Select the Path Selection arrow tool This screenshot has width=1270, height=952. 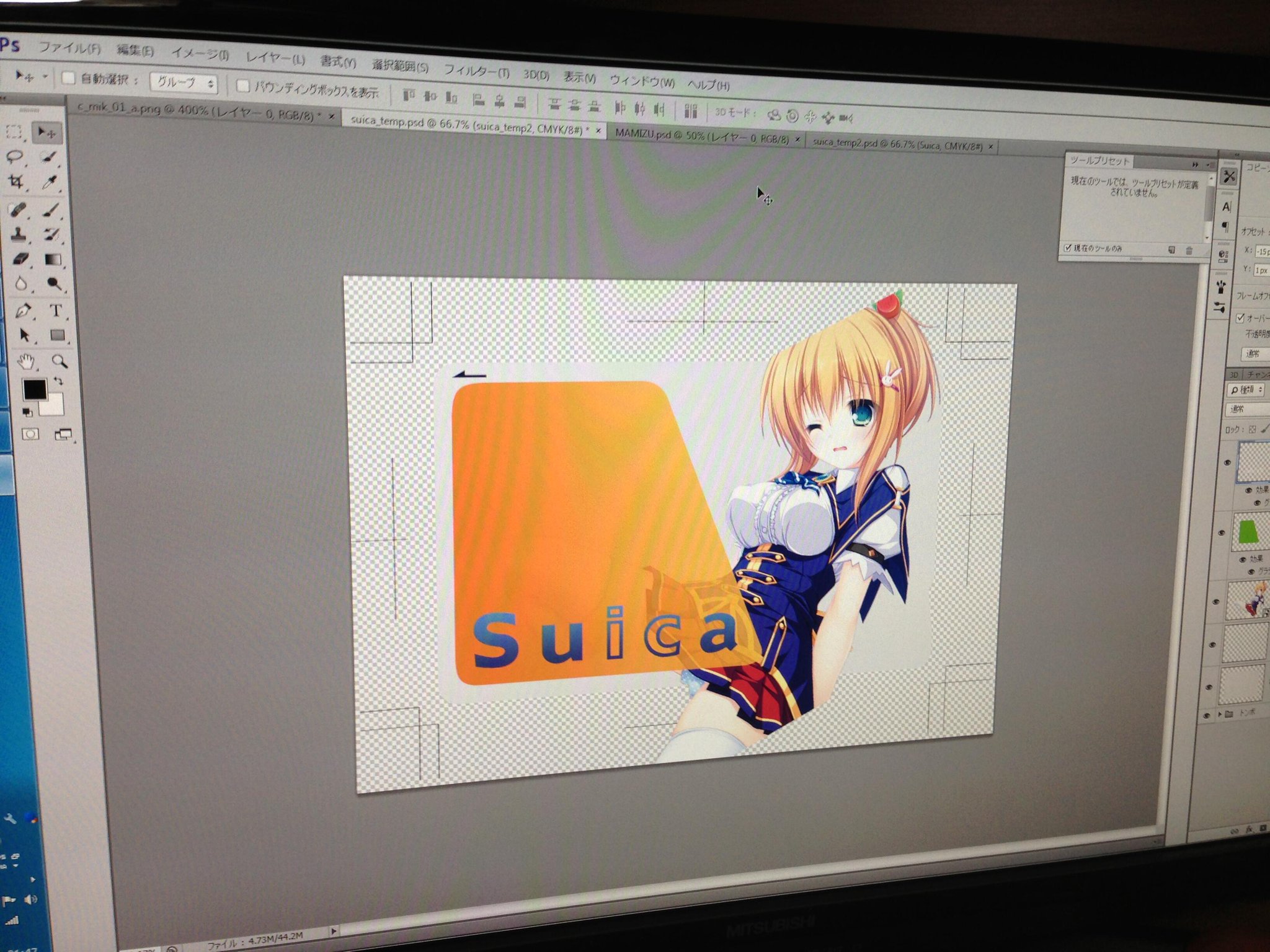coord(24,335)
